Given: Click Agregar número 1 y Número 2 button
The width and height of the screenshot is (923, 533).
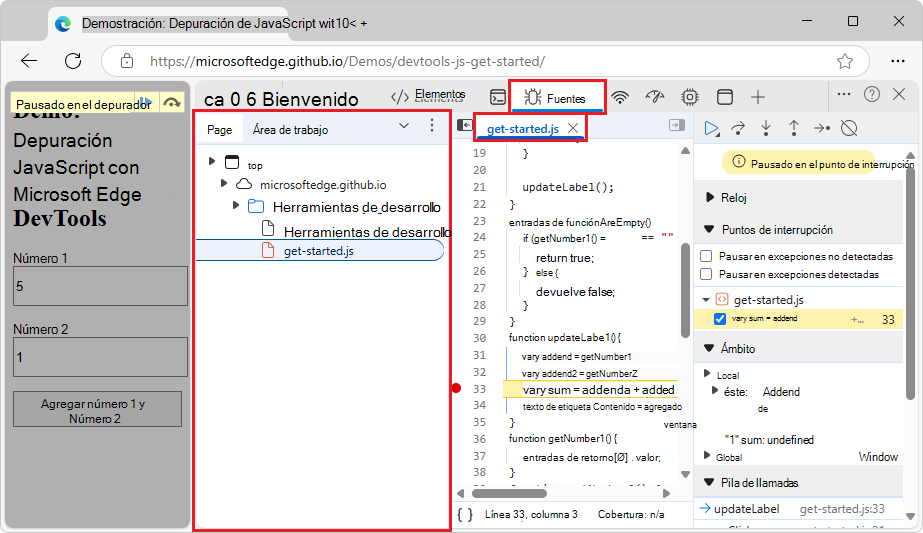Looking at the screenshot, I should (x=98, y=409).
